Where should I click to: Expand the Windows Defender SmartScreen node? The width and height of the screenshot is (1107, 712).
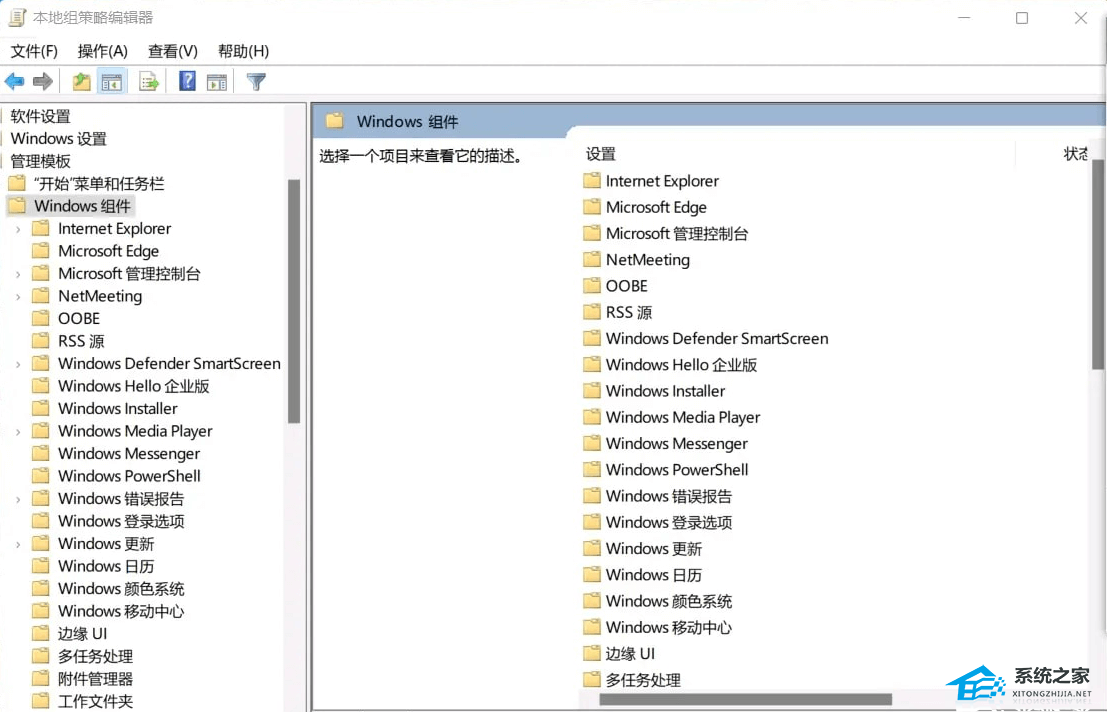[19, 363]
